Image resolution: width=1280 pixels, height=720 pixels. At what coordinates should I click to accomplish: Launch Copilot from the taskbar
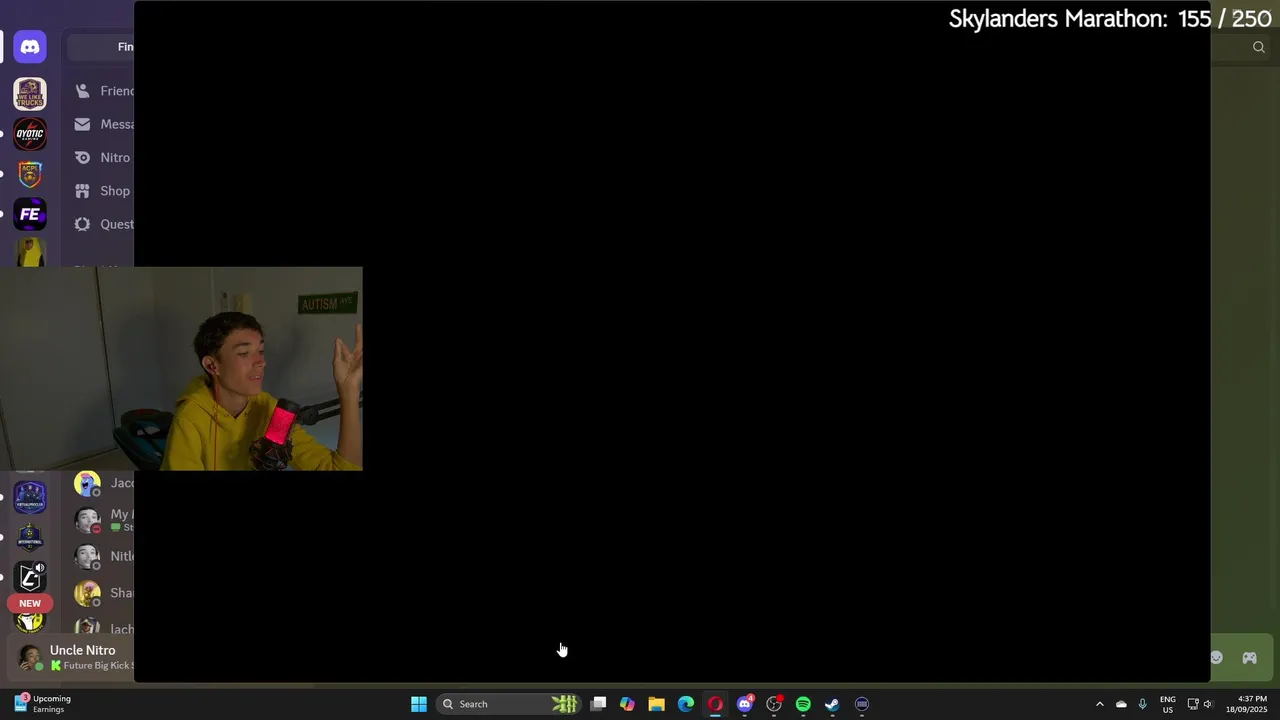click(x=627, y=704)
